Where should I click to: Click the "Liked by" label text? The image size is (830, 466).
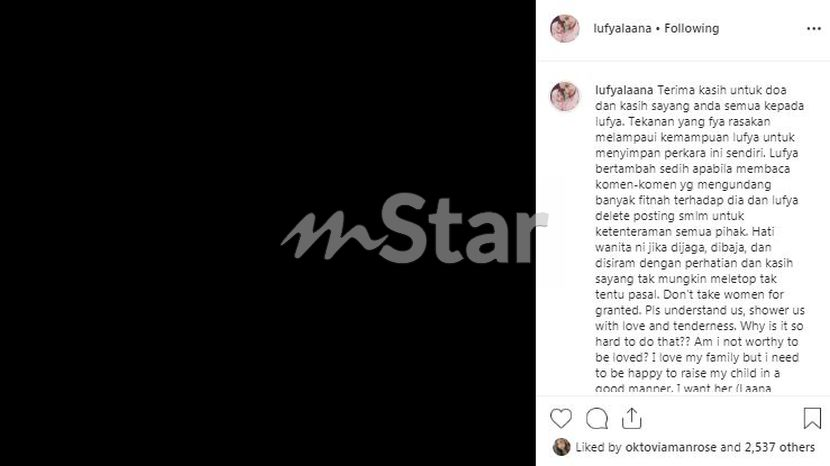tap(598, 447)
